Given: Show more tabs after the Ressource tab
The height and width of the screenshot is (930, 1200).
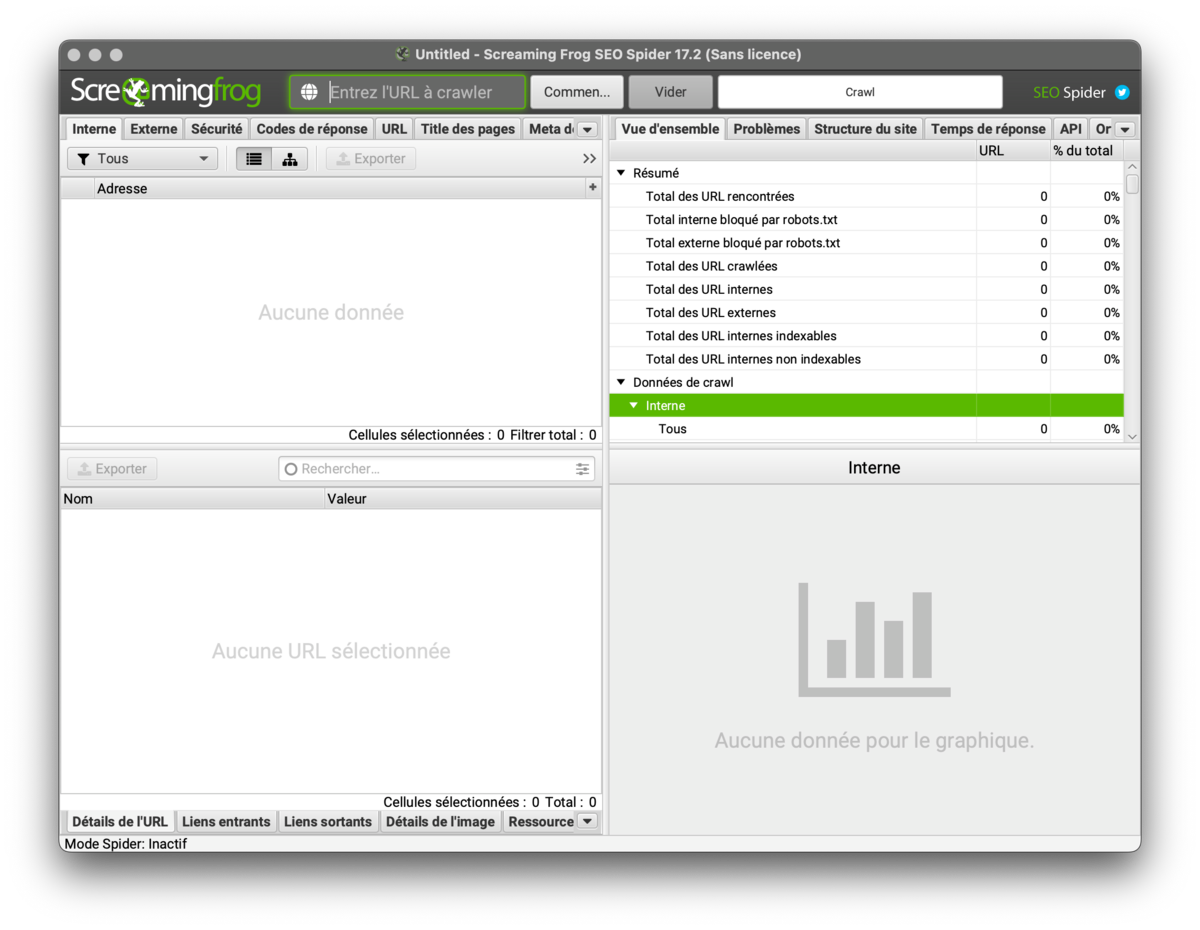Looking at the screenshot, I should coord(588,821).
